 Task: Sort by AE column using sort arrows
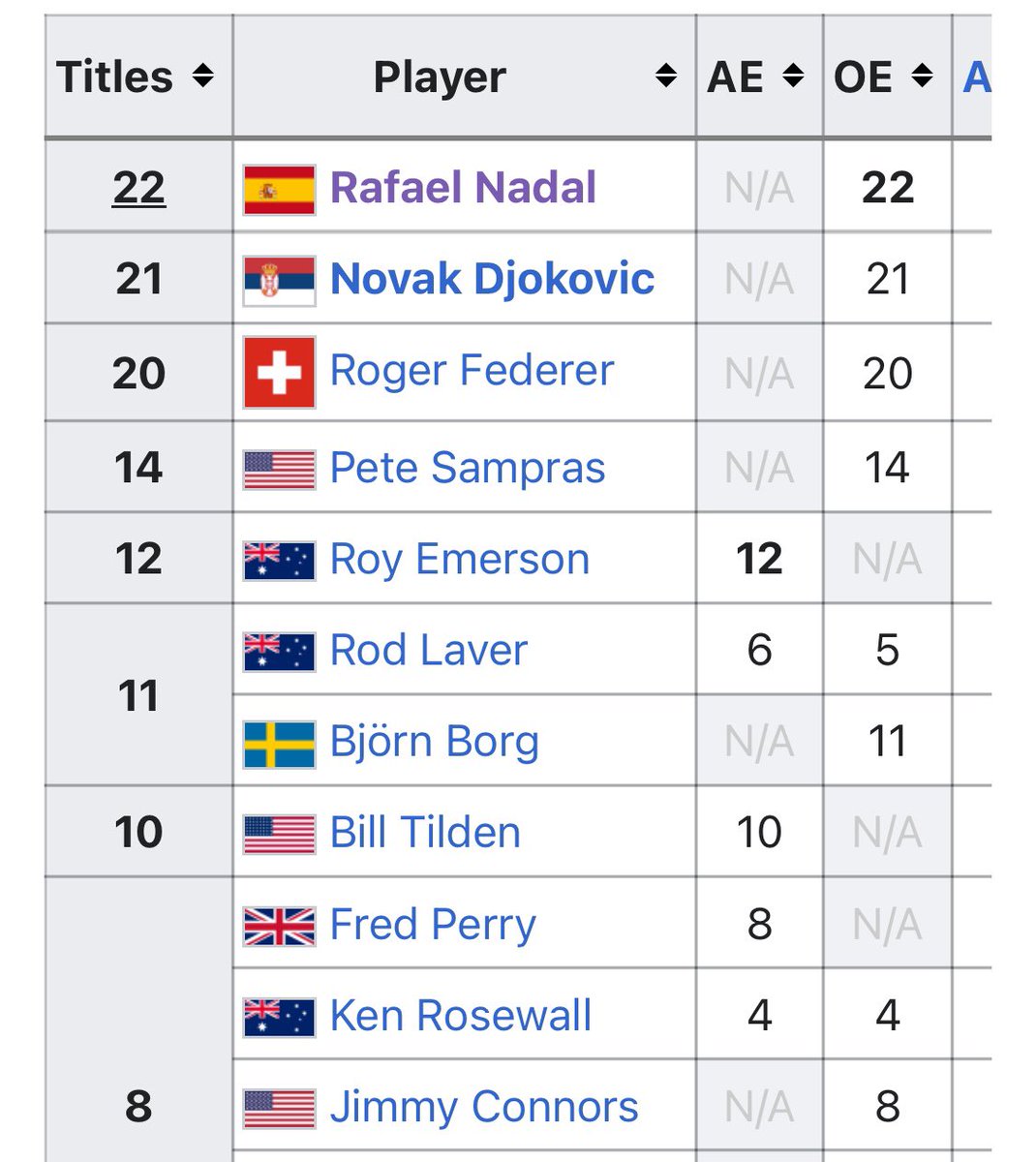tap(793, 76)
